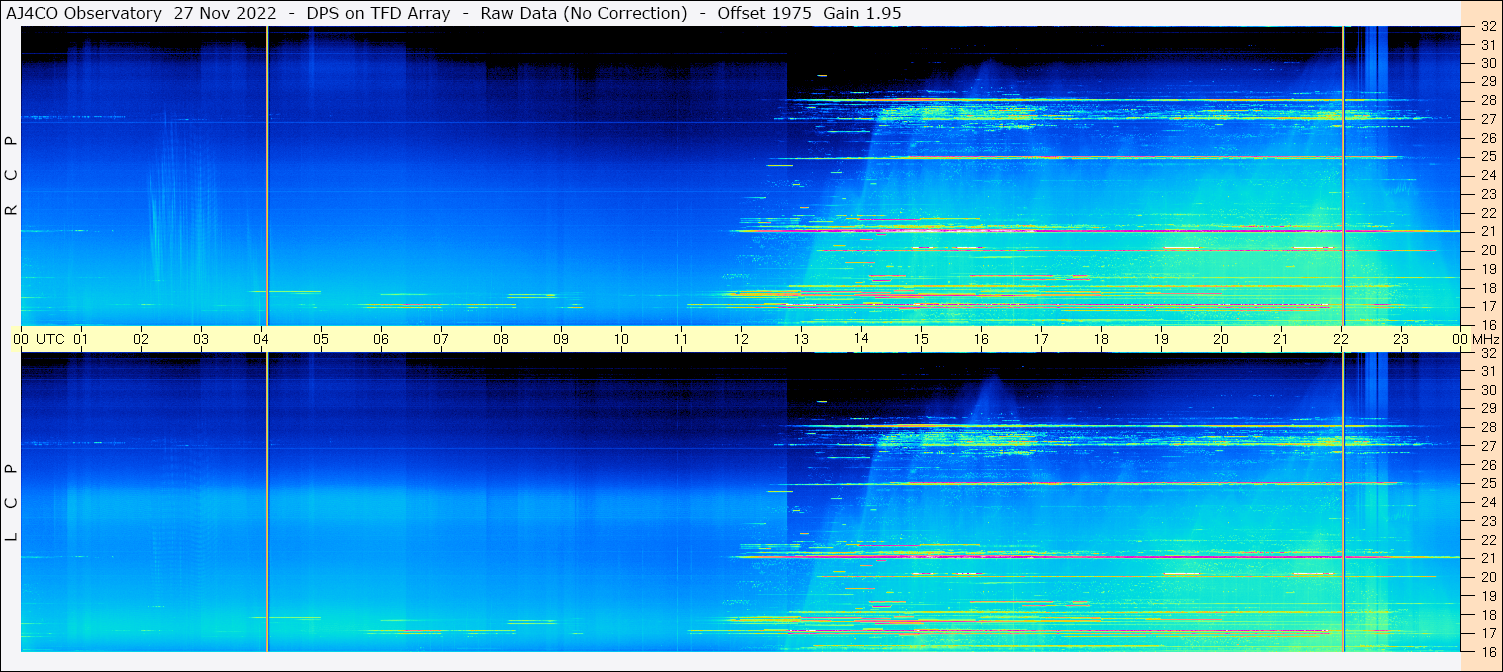Click the 13 UTC hour label
This screenshot has width=1503, height=672.
[x=801, y=339]
